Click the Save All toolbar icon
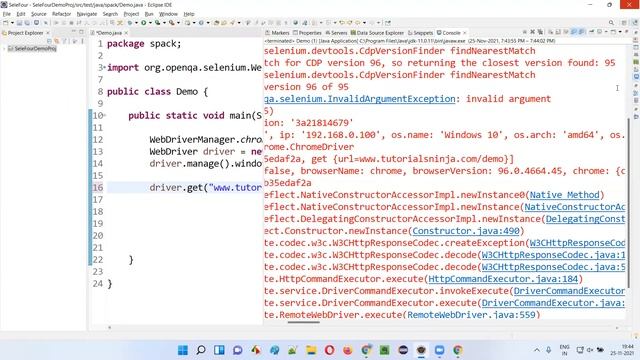The height and width of the screenshot is (360, 640). (27, 23)
